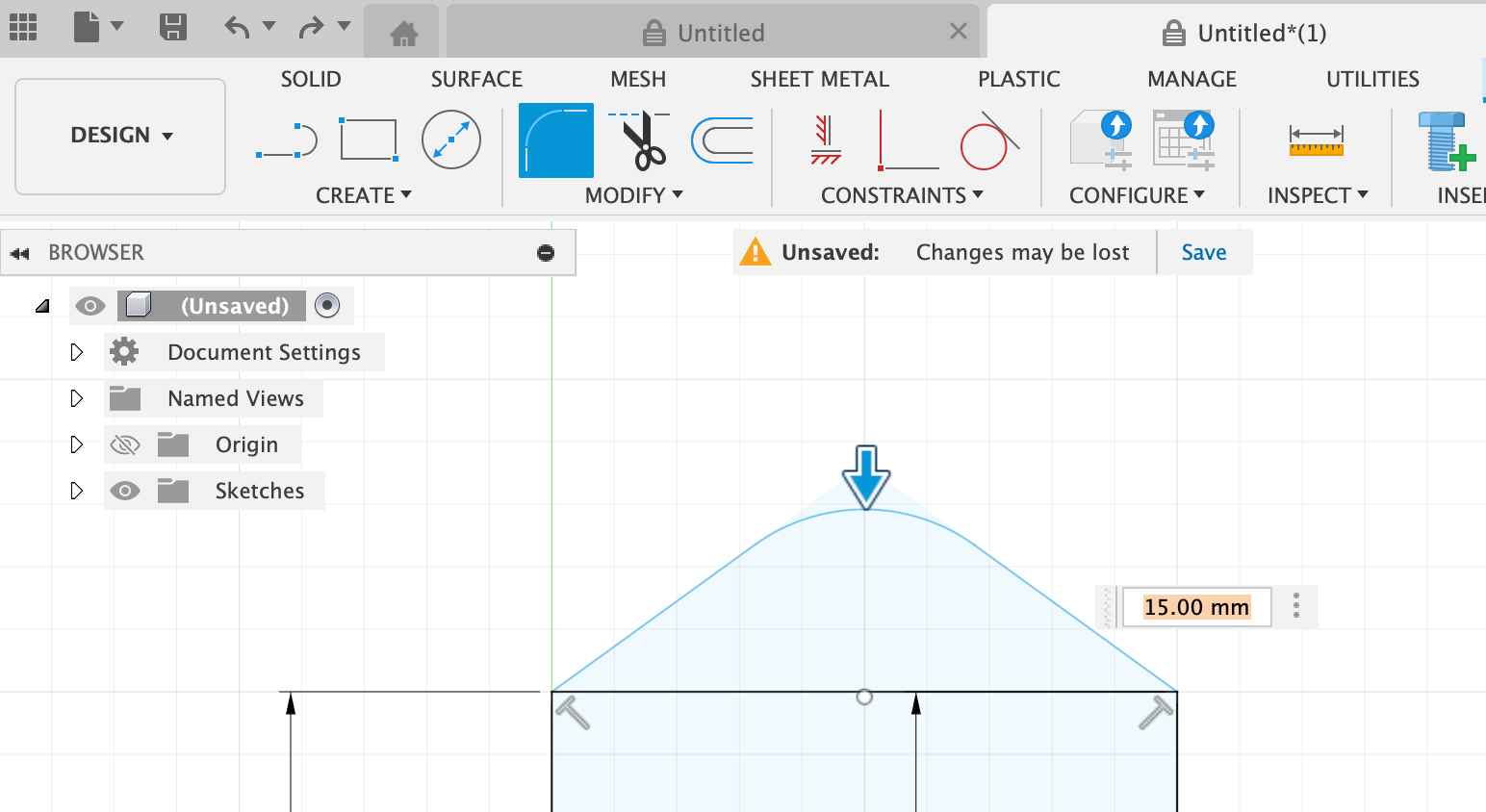Hide the Sketches folder
The width and height of the screenshot is (1486, 812).
[125, 491]
